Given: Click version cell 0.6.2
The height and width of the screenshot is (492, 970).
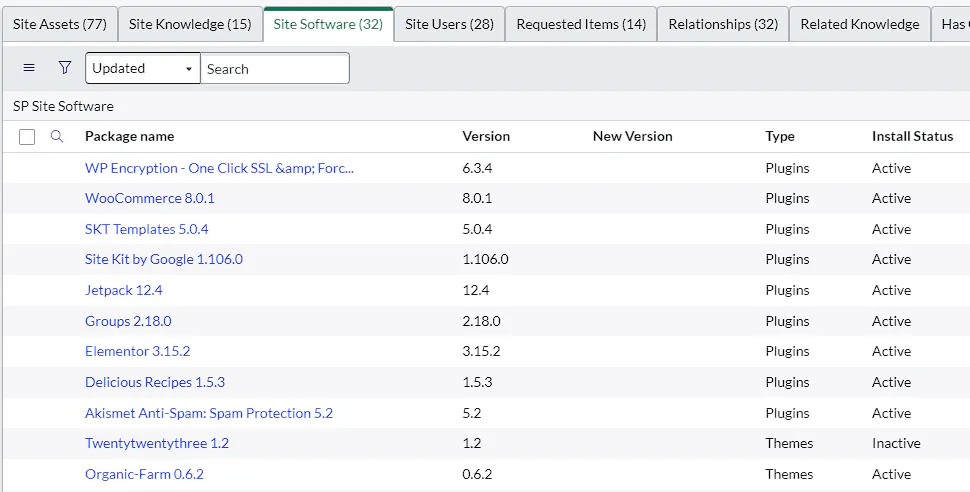Looking at the screenshot, I should click(x=477, y=475).
